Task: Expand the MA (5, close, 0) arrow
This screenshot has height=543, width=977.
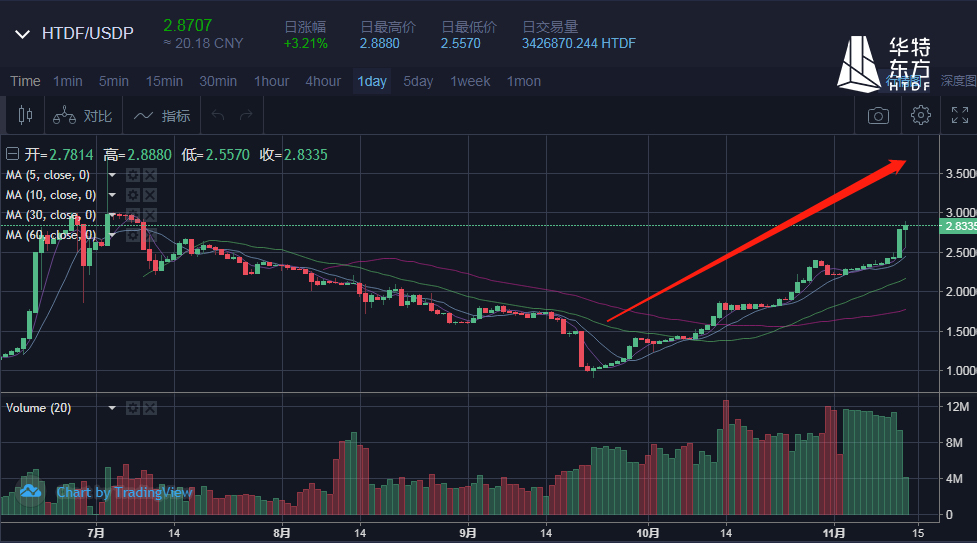Action: 112,175
